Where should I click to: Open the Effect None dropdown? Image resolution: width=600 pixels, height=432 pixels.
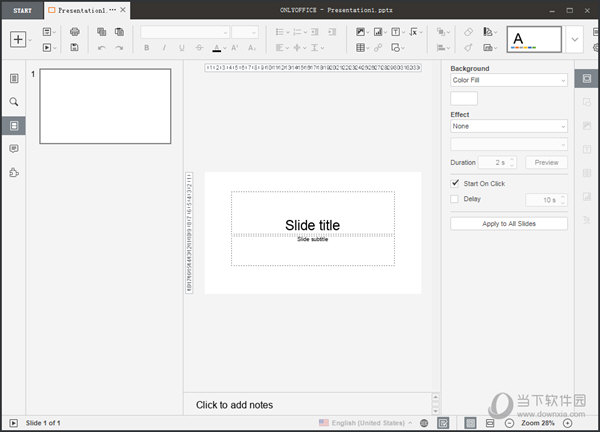(x=509, y=126)
